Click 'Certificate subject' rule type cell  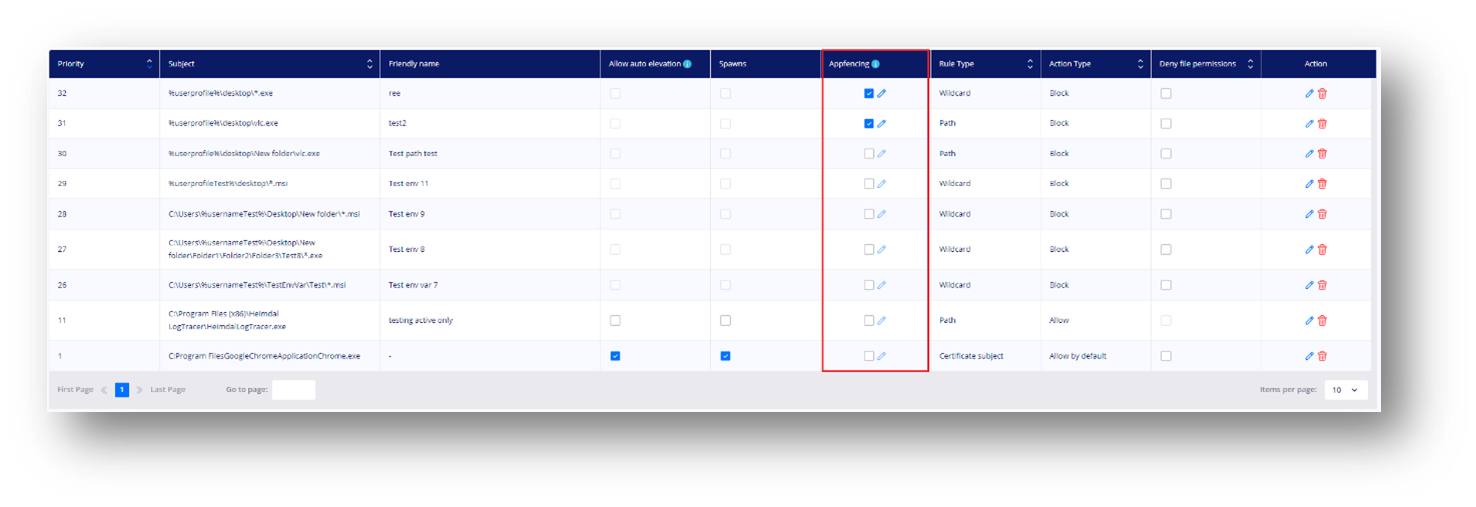point(971,356)
